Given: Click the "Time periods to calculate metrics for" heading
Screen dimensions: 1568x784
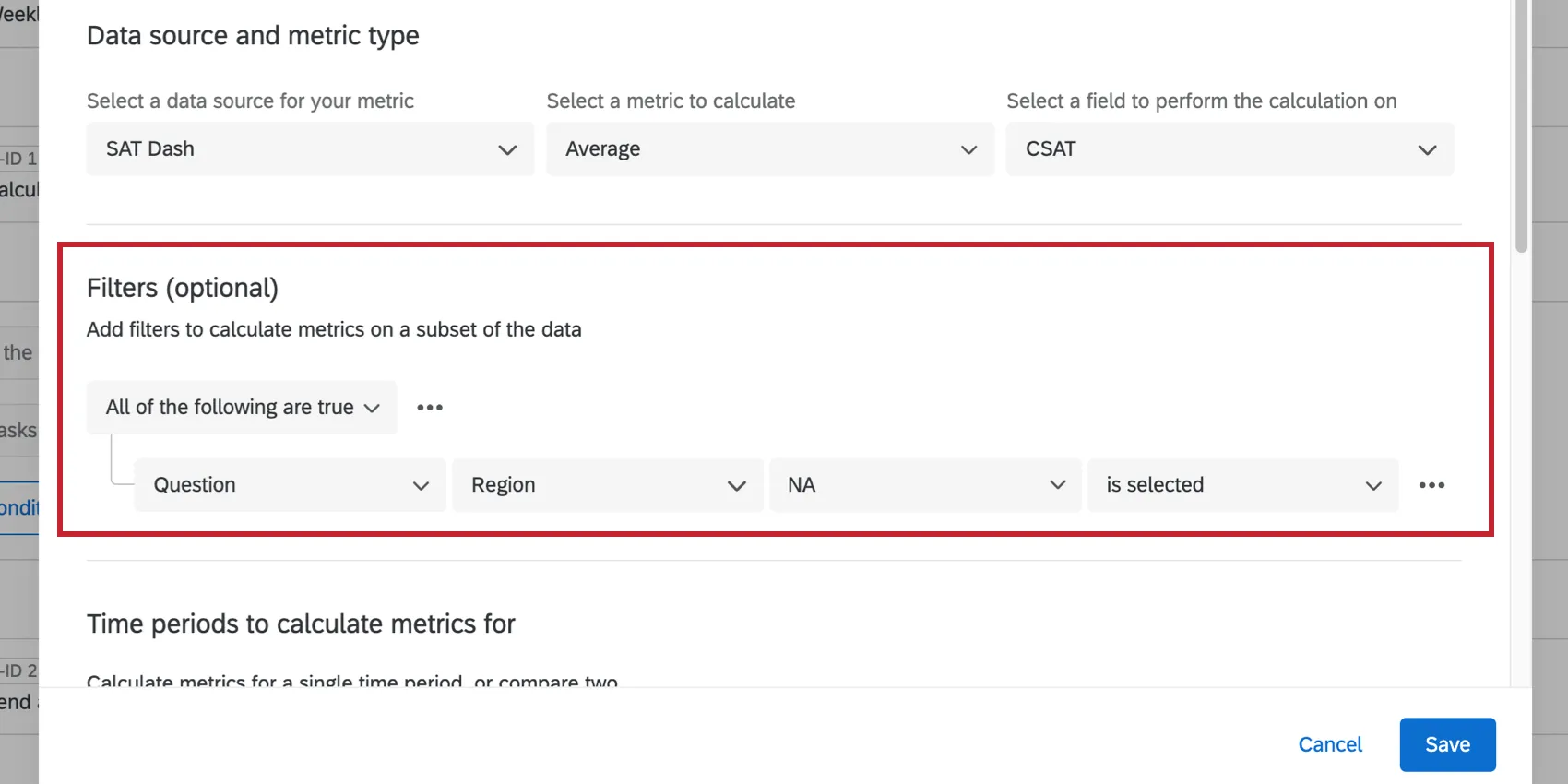Looking at the screenshot, I should (x=301, y=624).
